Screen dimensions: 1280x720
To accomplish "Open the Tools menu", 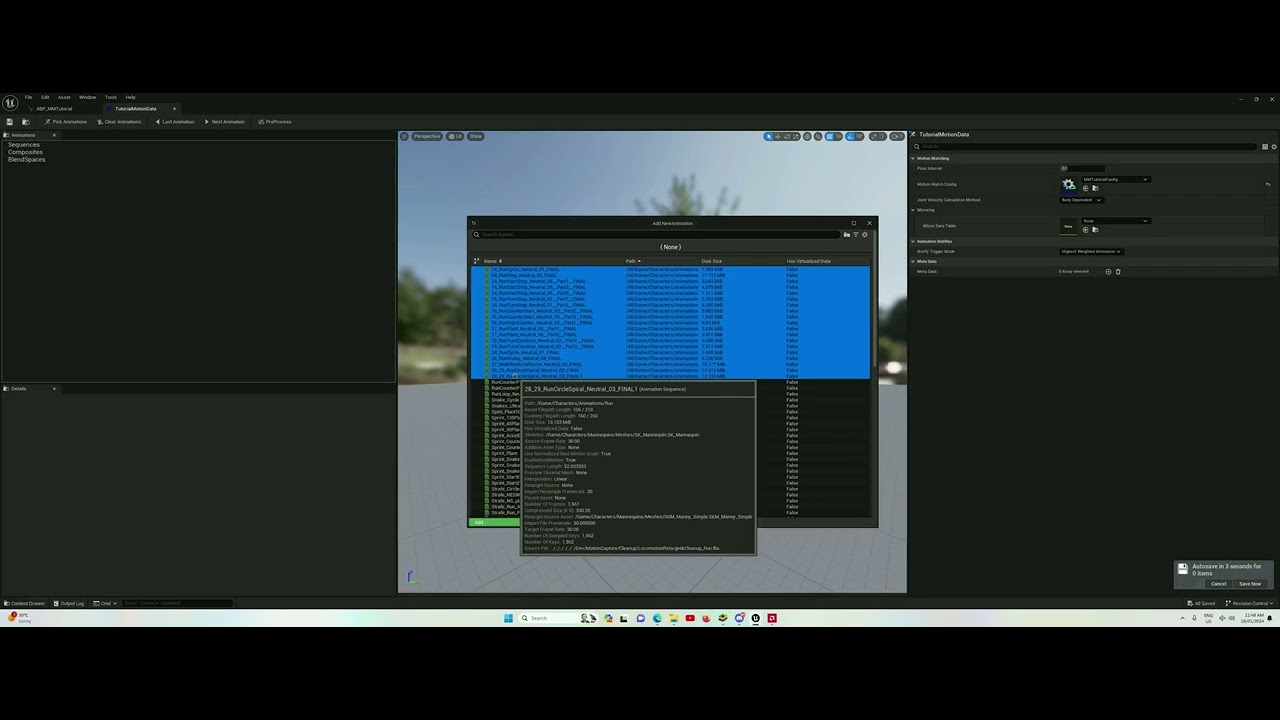I will (110, 97).
